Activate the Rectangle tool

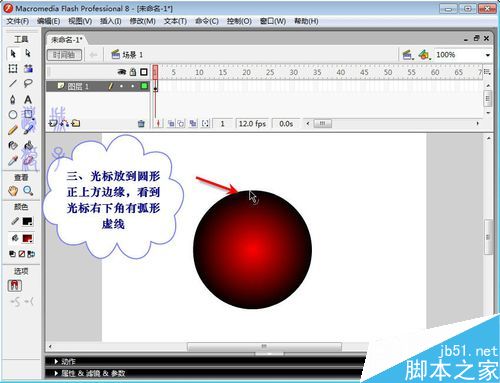click(28, 115)
